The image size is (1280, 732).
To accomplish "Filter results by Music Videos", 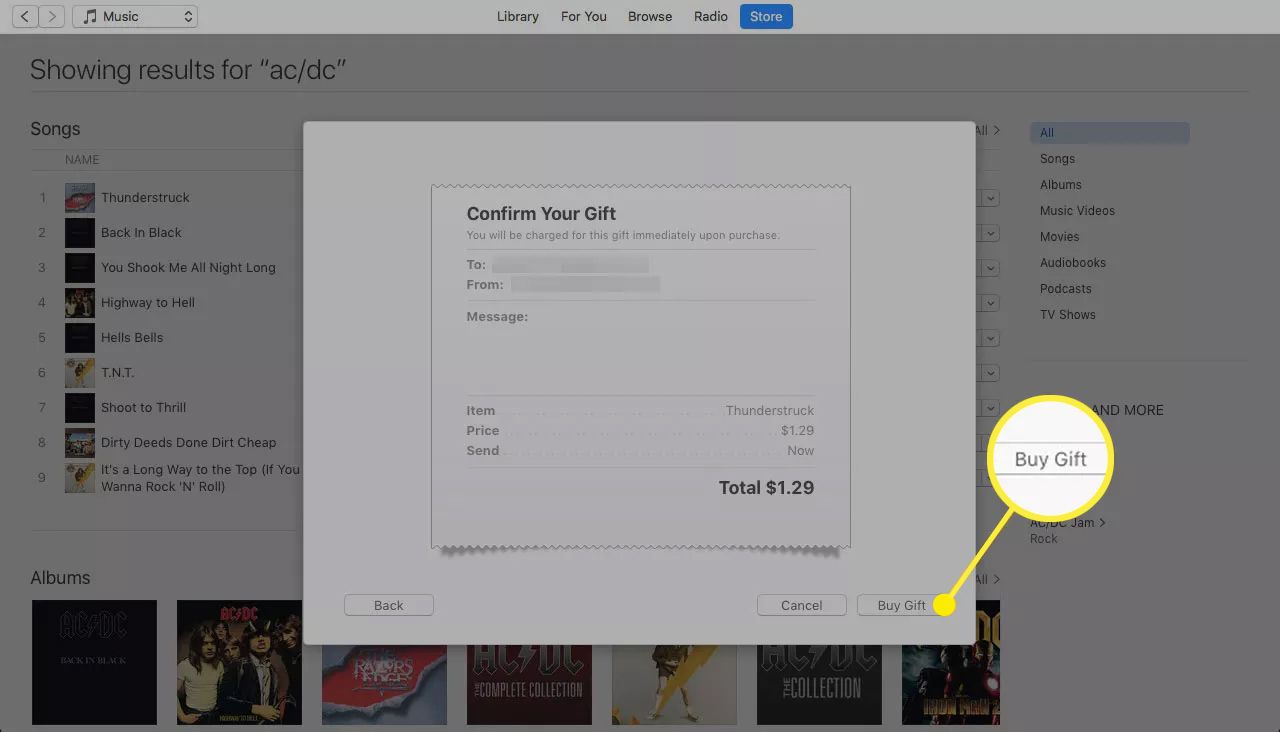I will coord(1077,210).
